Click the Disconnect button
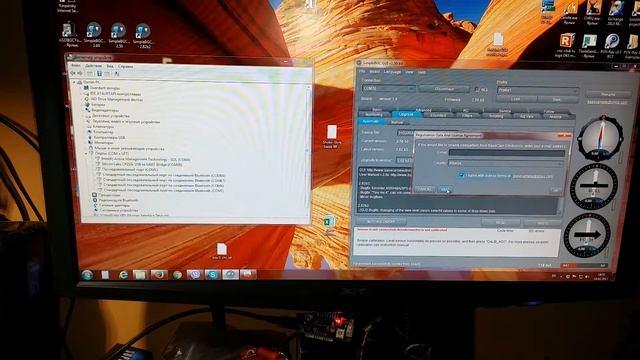 444,89
